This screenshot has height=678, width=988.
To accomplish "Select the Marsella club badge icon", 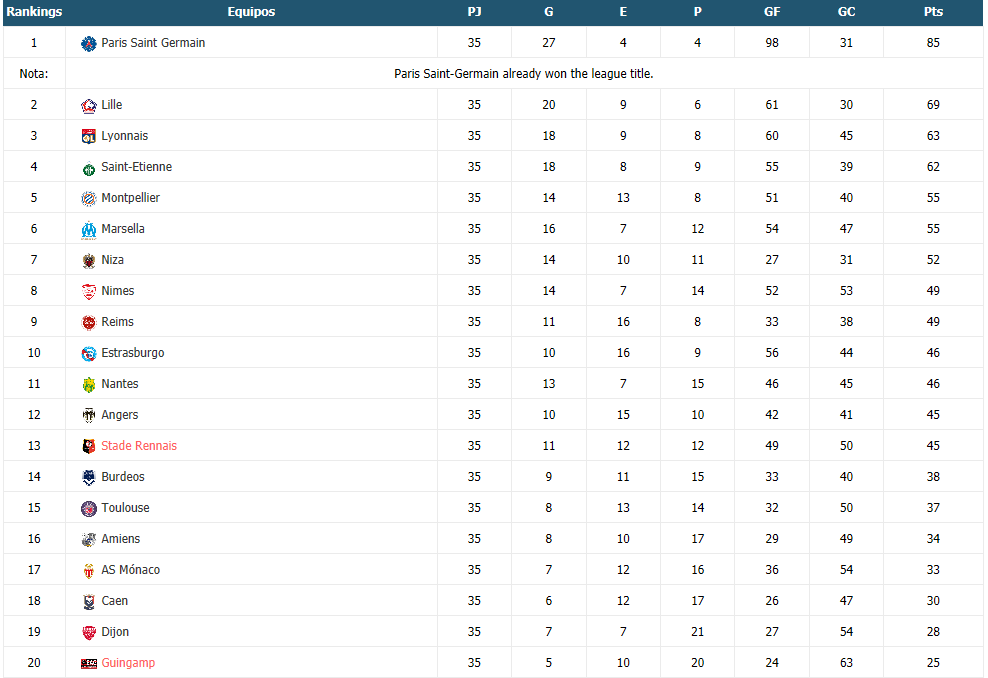I will pos(89,229).
